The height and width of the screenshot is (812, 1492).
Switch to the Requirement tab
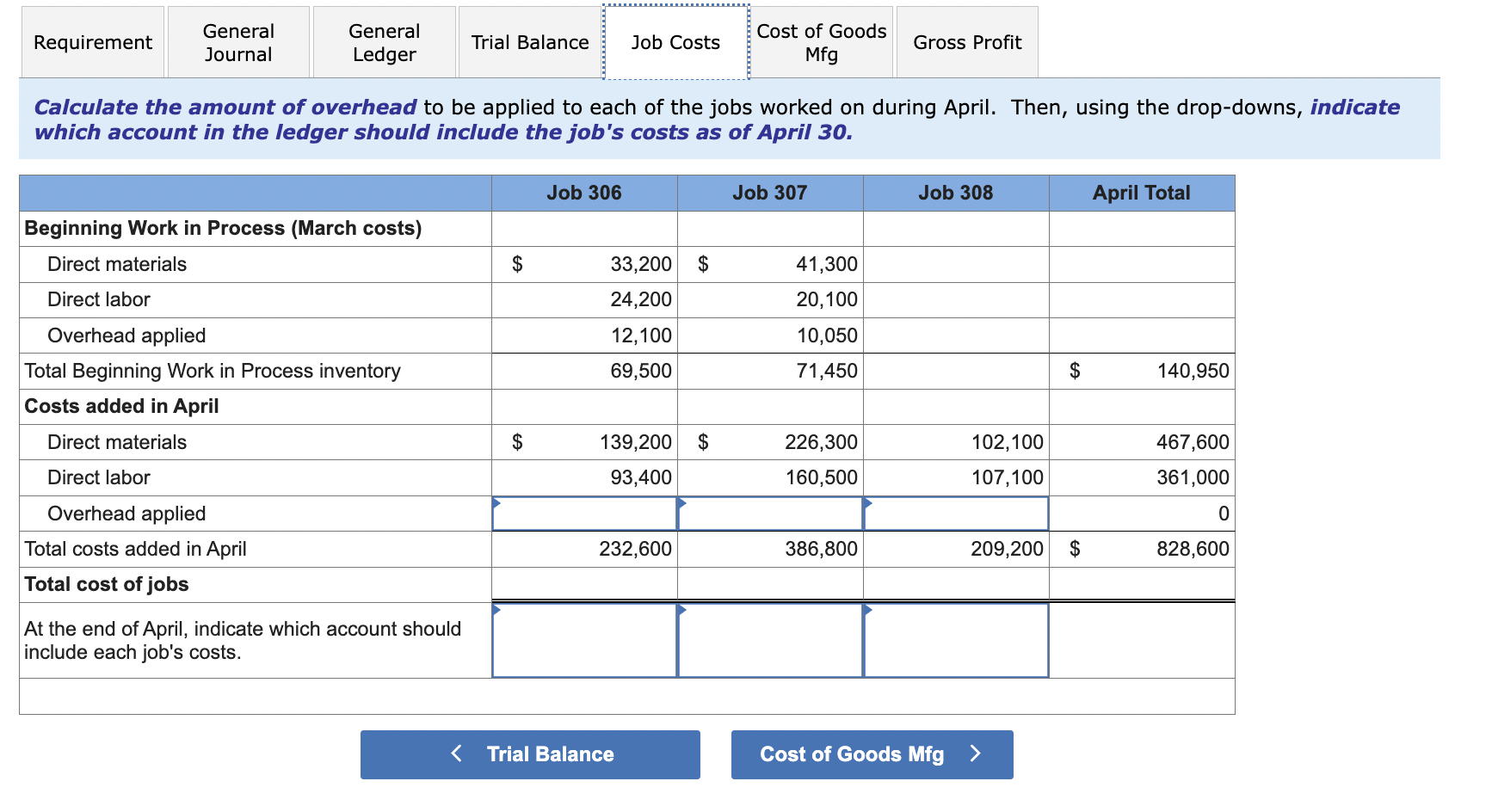[91, 41]
